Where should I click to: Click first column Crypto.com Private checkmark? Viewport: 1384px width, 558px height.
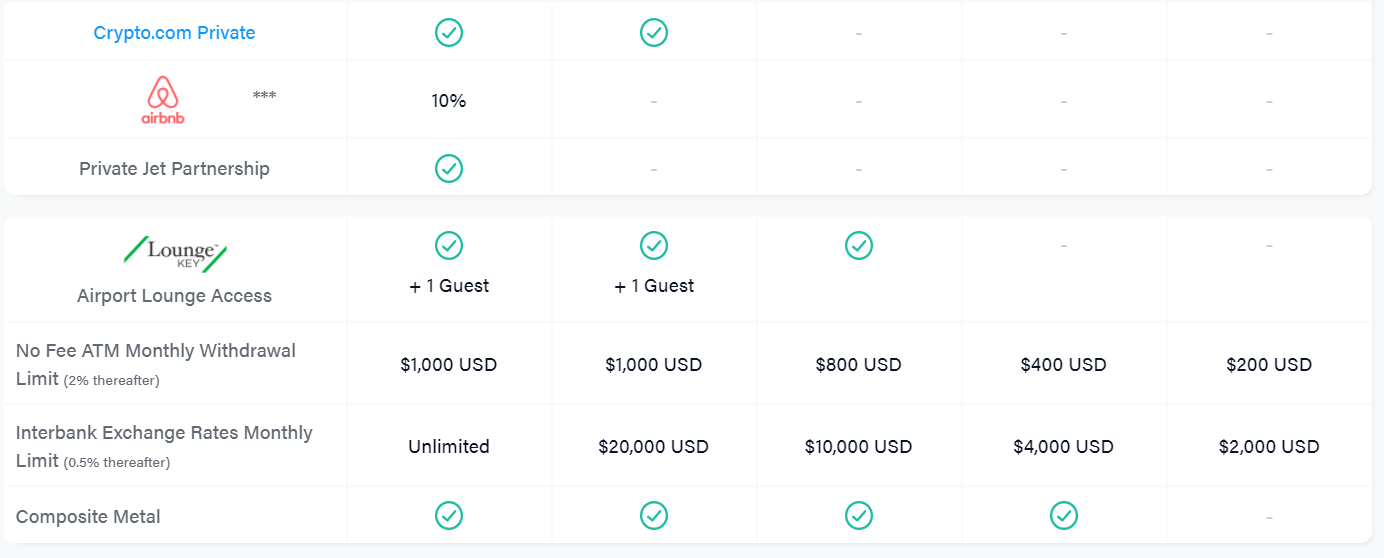coord(449,33)
